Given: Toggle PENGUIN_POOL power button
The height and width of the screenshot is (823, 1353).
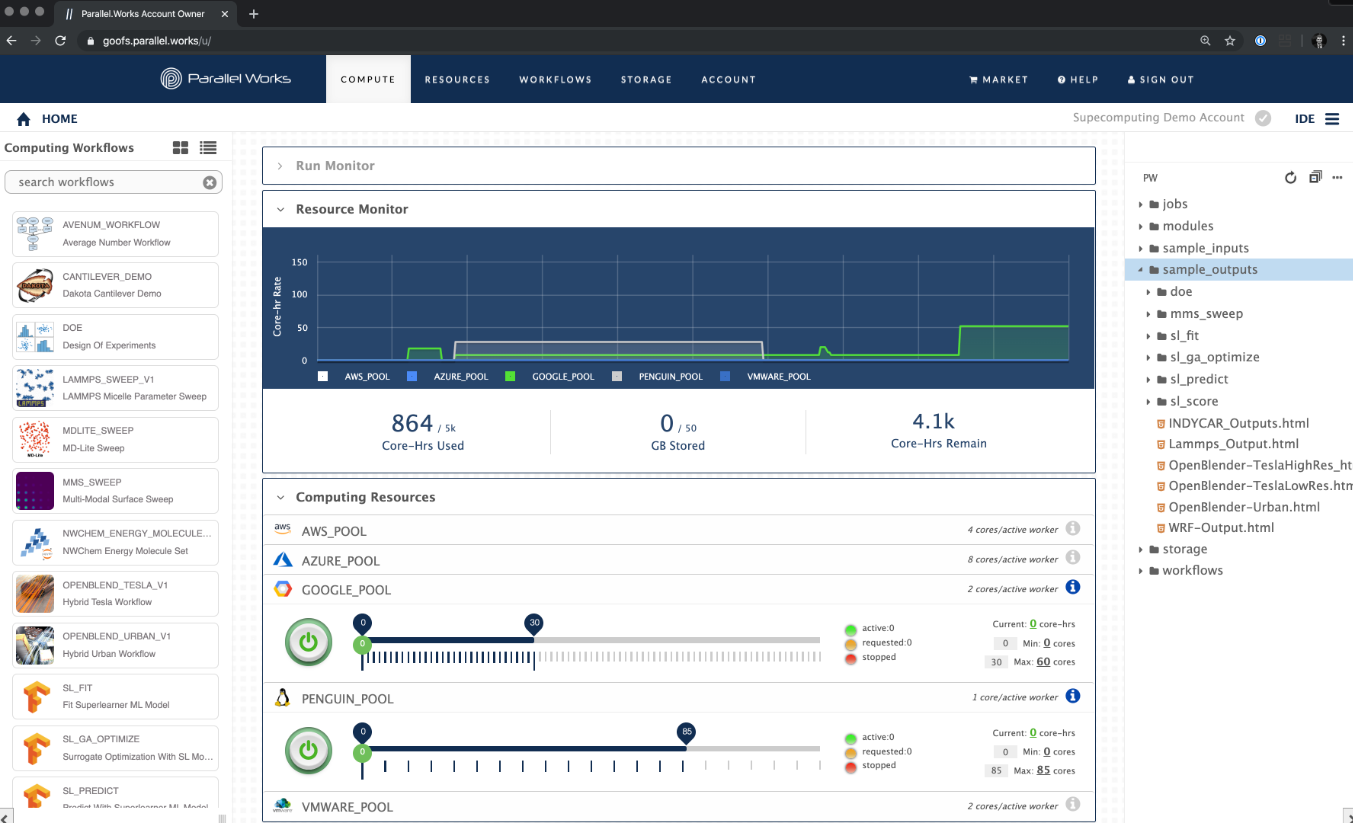Looking at the screenshot, I should [309, 750].
